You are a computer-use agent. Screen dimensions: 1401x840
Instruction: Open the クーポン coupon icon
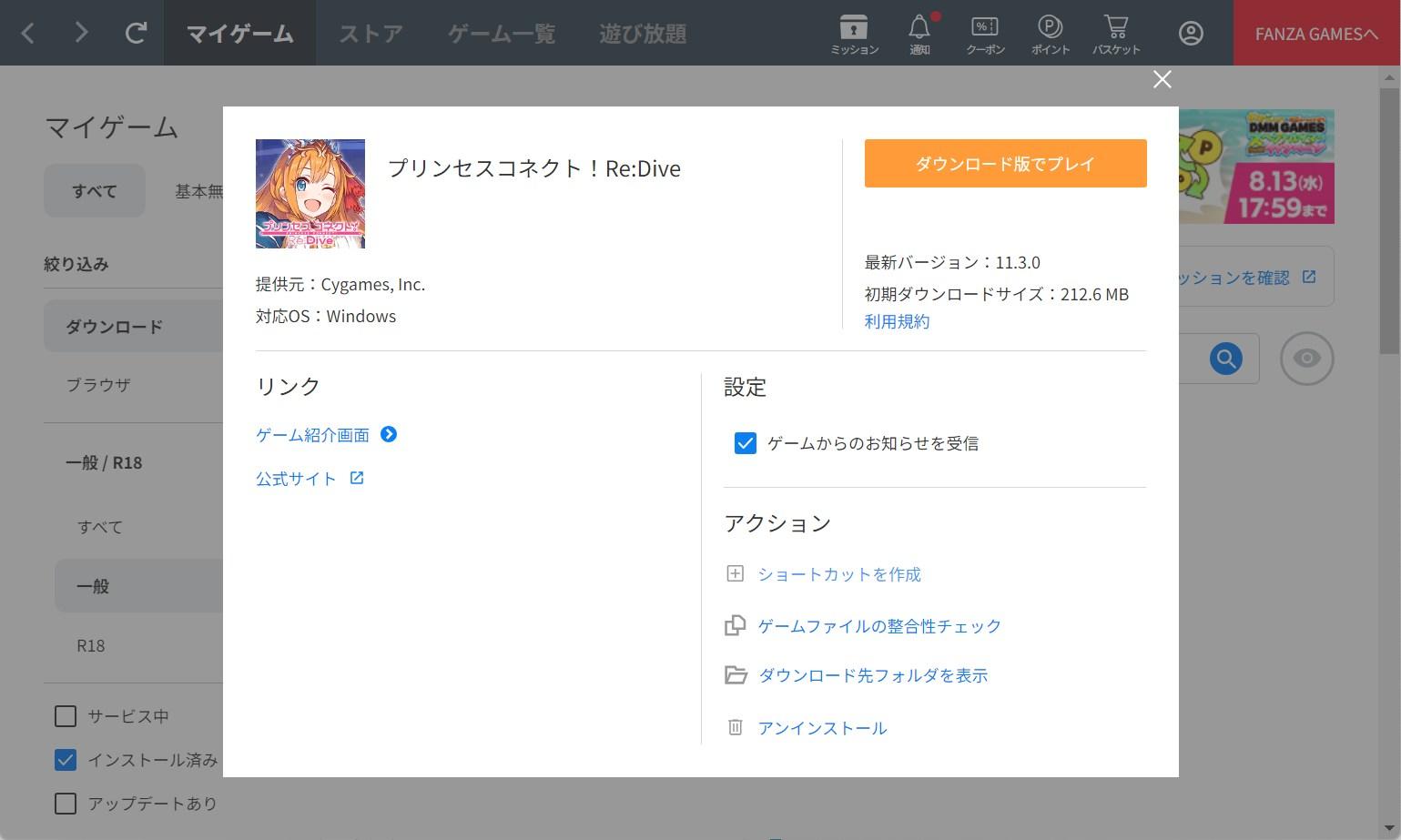pos(985,33)
